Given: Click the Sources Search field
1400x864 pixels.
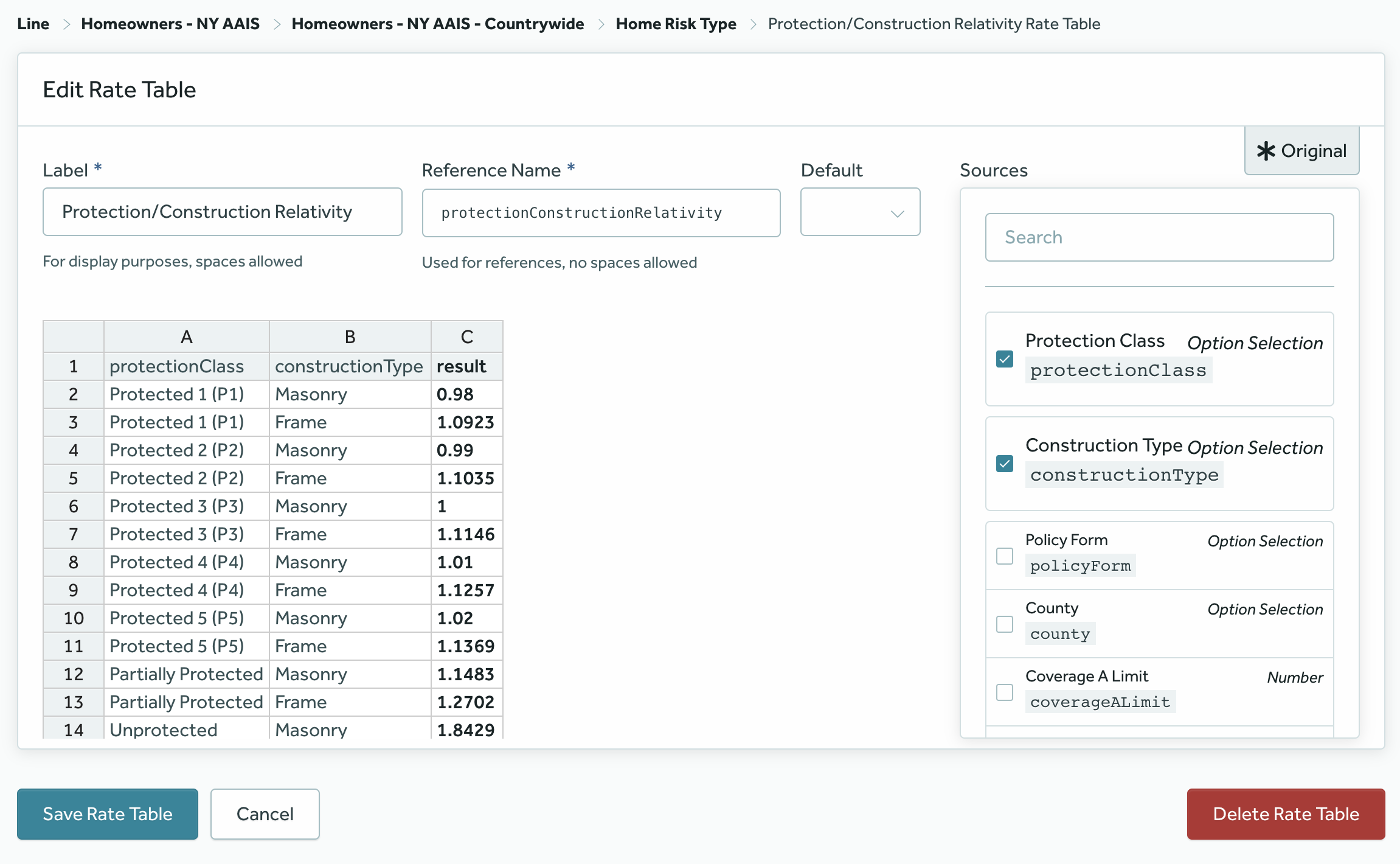Looking at the screenshot, I should (x=1159, y=237).
